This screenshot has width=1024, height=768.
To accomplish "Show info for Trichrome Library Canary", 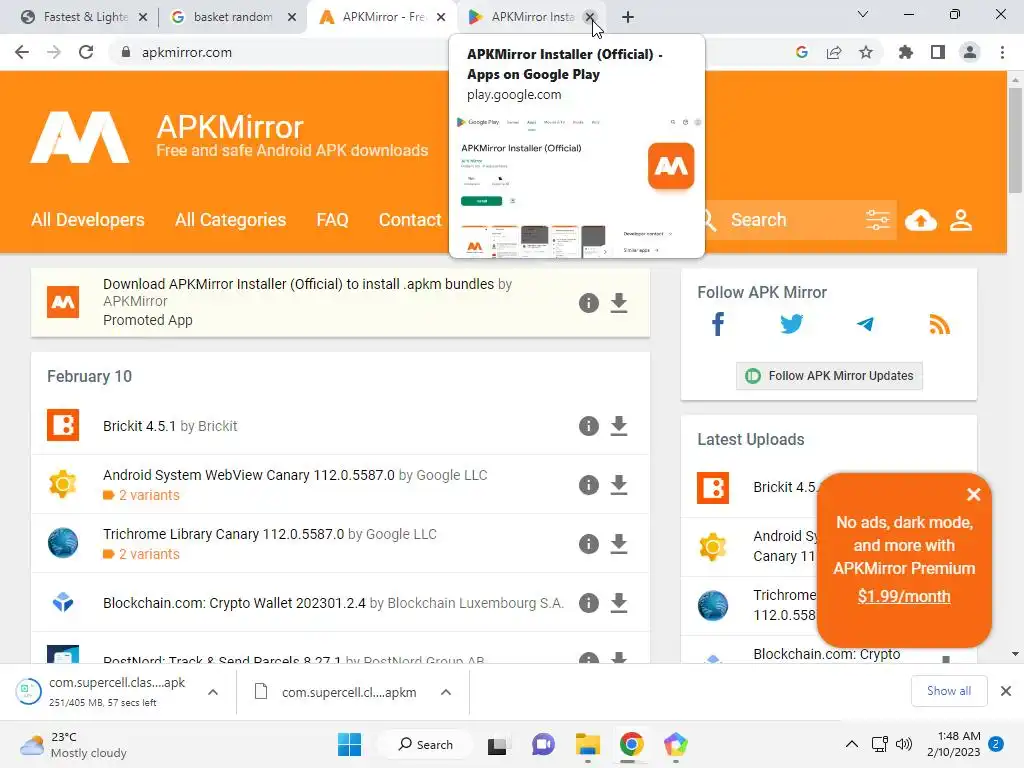I will (588, 543).
